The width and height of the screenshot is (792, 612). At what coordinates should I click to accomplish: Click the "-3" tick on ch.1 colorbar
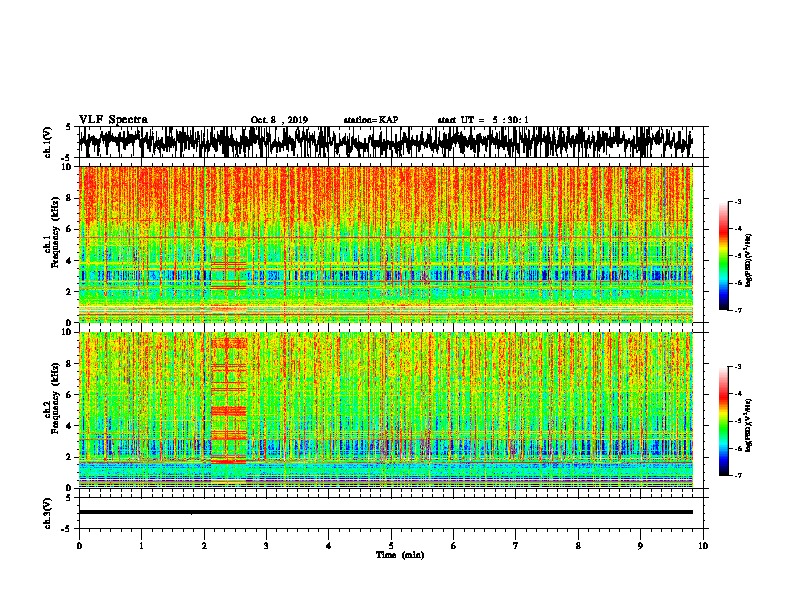pyautogui.click(x=738, y=202)
